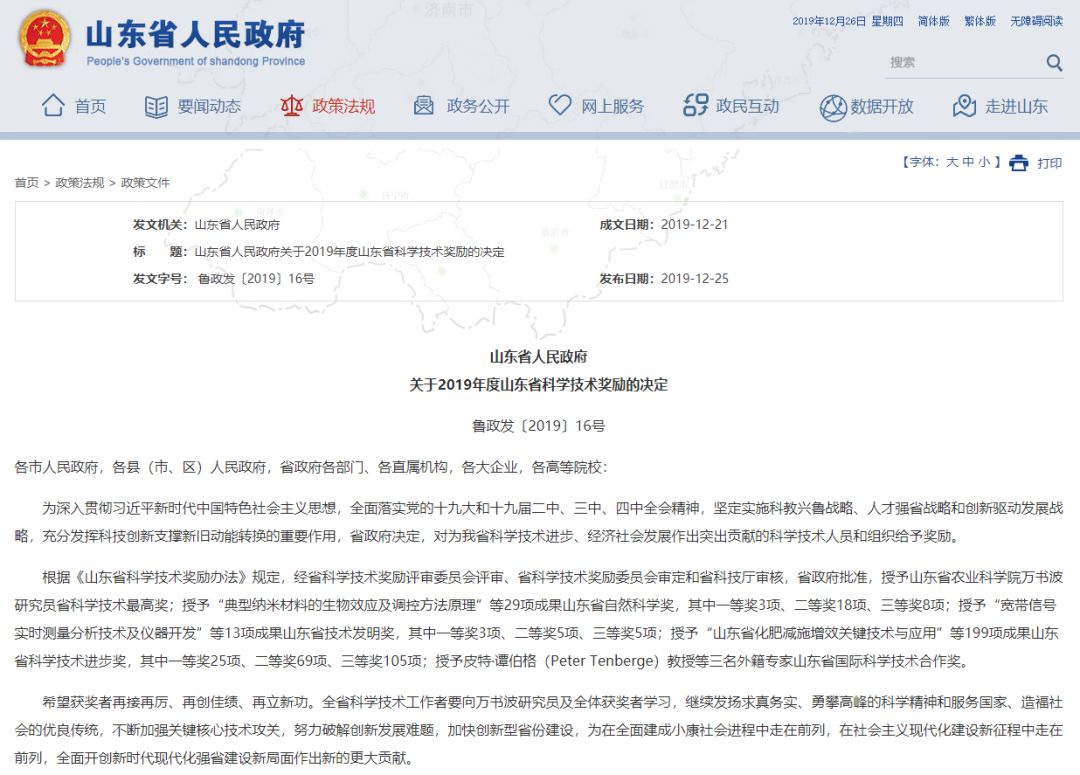The image size is (1080, 775).
Task: Click the printer icon
Action: [1019, 163]
